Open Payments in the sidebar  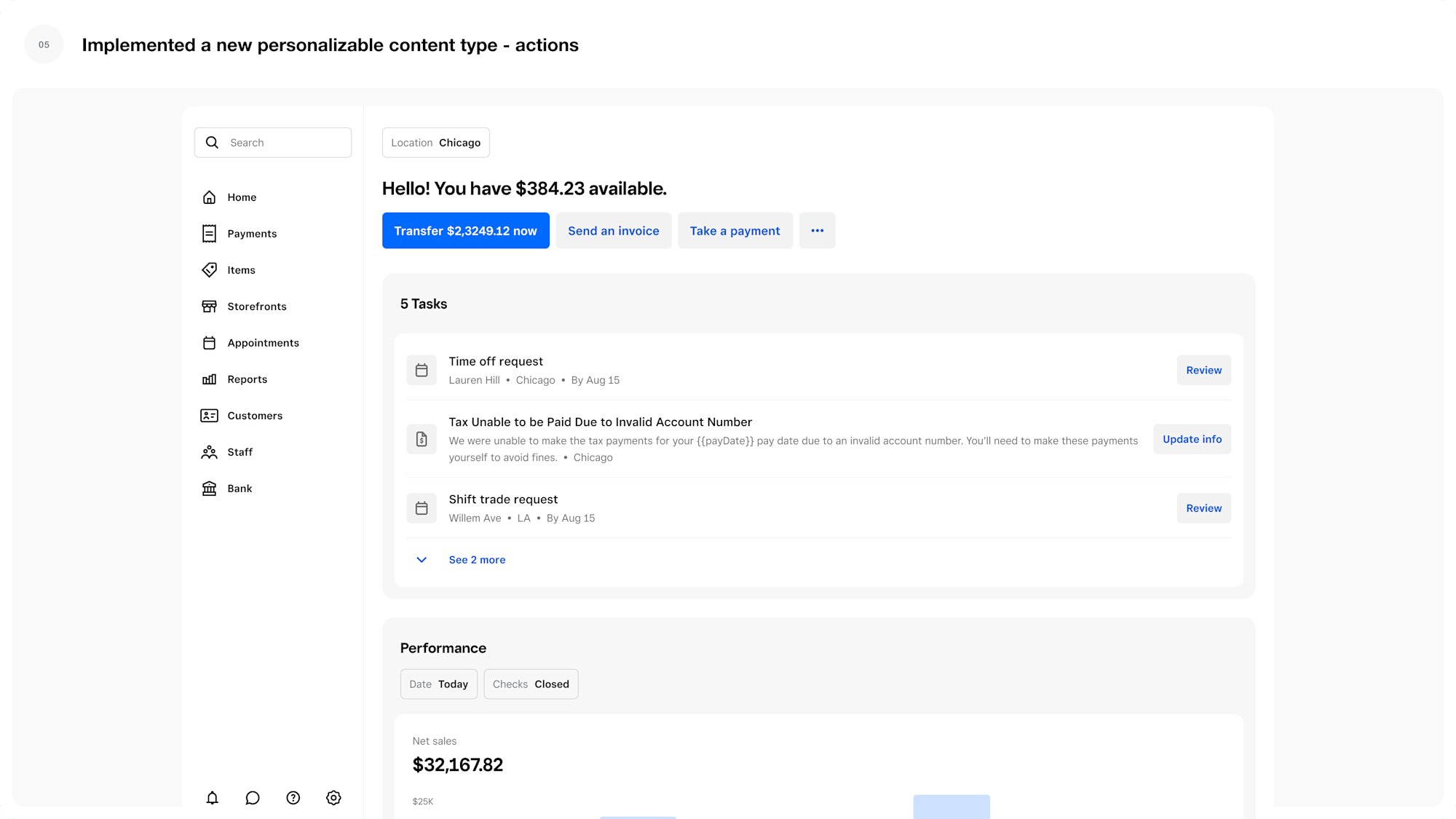[252, 234]
